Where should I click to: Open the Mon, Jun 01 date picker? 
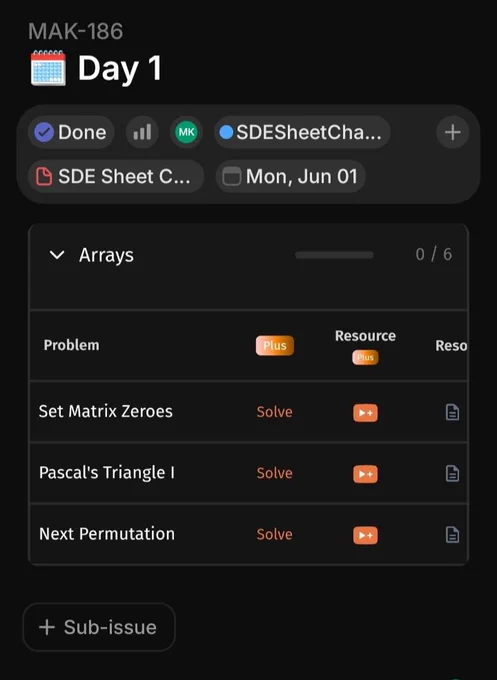pyautogui.click(x=291, y=177)
